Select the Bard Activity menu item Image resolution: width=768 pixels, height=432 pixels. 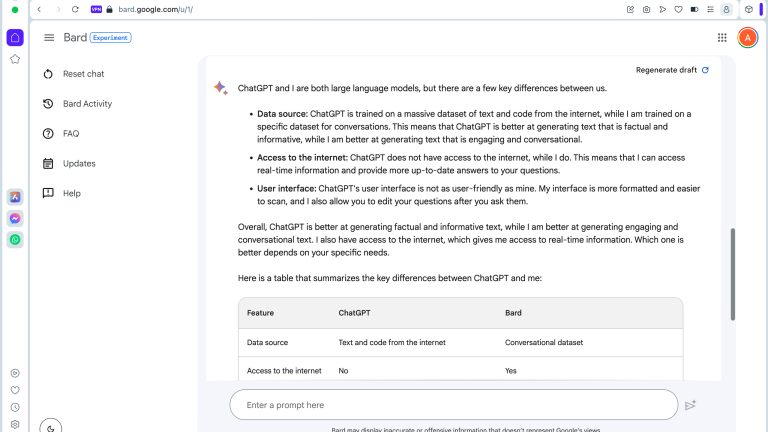tap(87, 104)
